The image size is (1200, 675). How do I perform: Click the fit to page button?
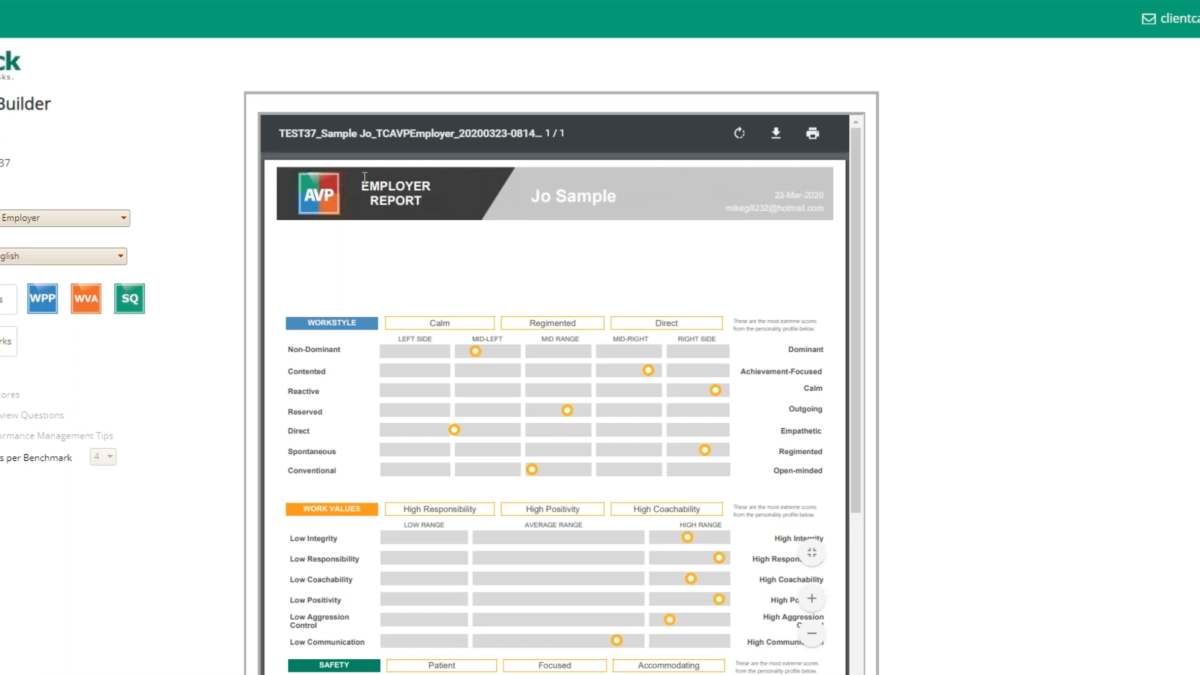(811, 553)
